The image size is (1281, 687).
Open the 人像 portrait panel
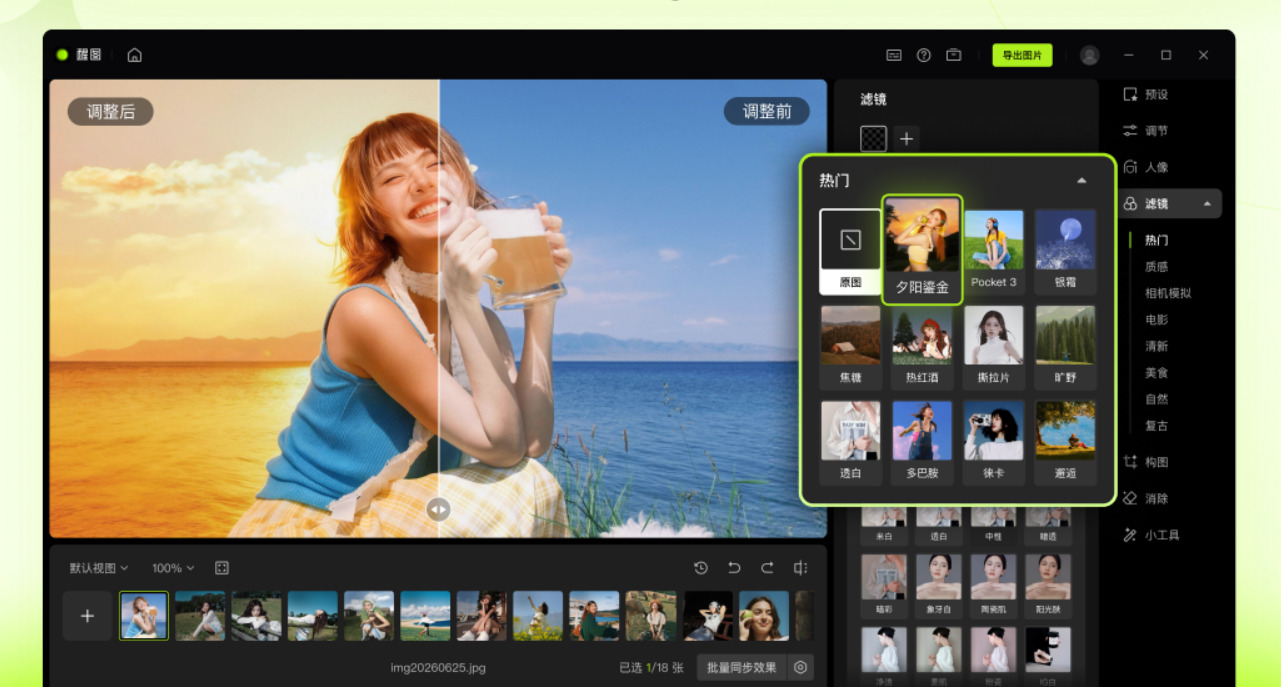click(x=1146, y=167)
